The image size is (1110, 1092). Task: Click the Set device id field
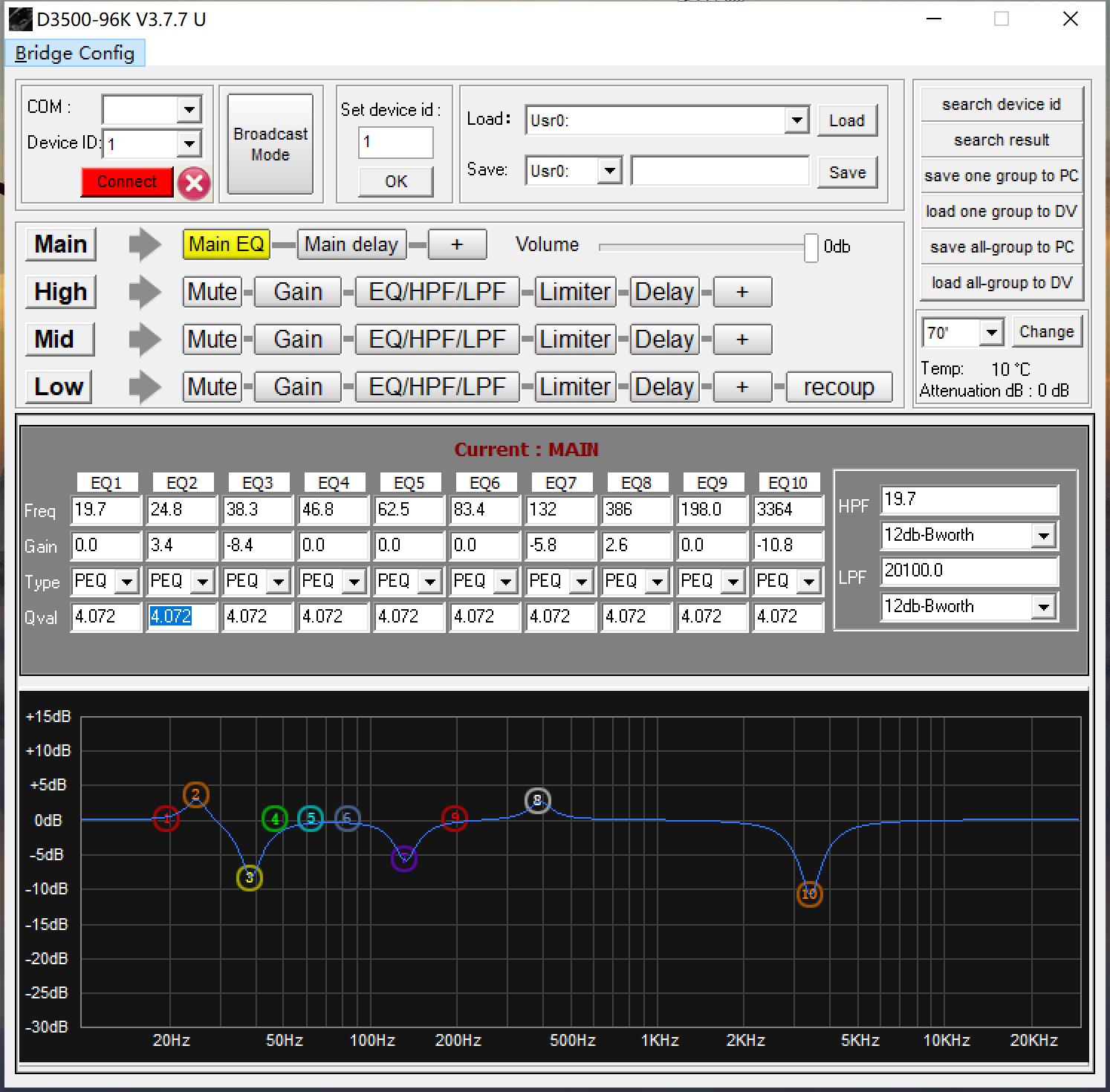(x=396, y=142)
